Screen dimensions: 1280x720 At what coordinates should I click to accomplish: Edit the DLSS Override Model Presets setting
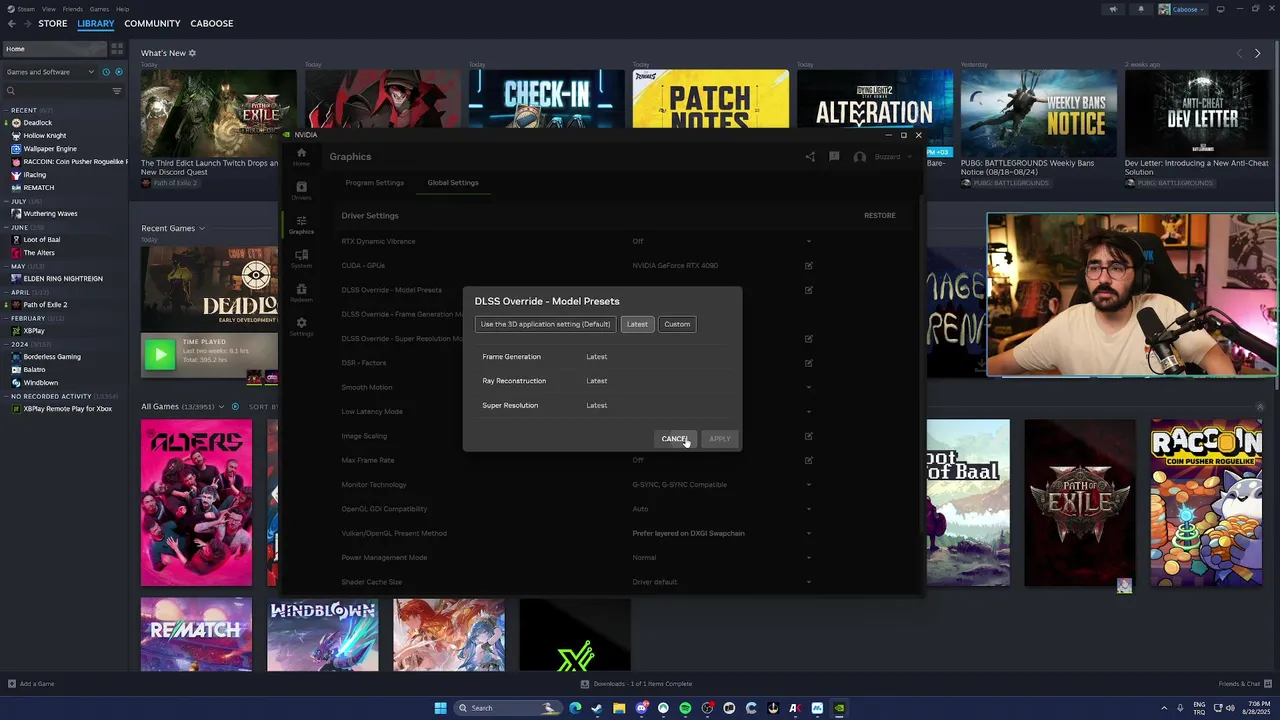tap(808, 290)
